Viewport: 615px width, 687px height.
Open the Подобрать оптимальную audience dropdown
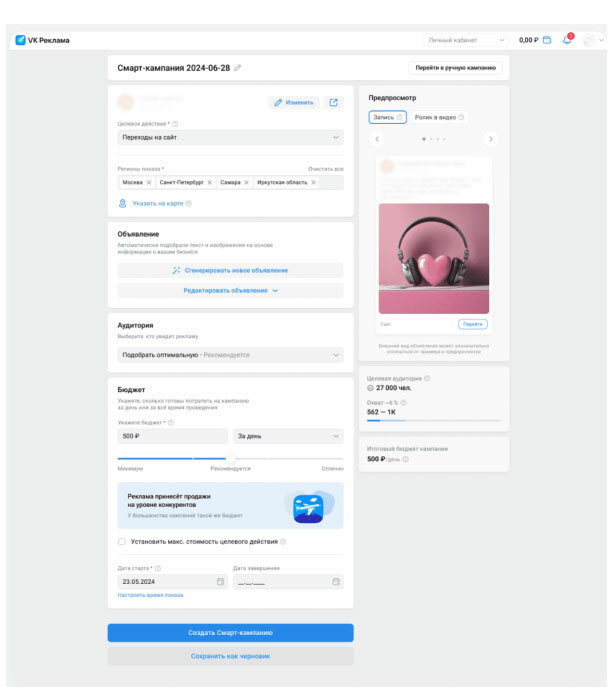coord(230,355)
